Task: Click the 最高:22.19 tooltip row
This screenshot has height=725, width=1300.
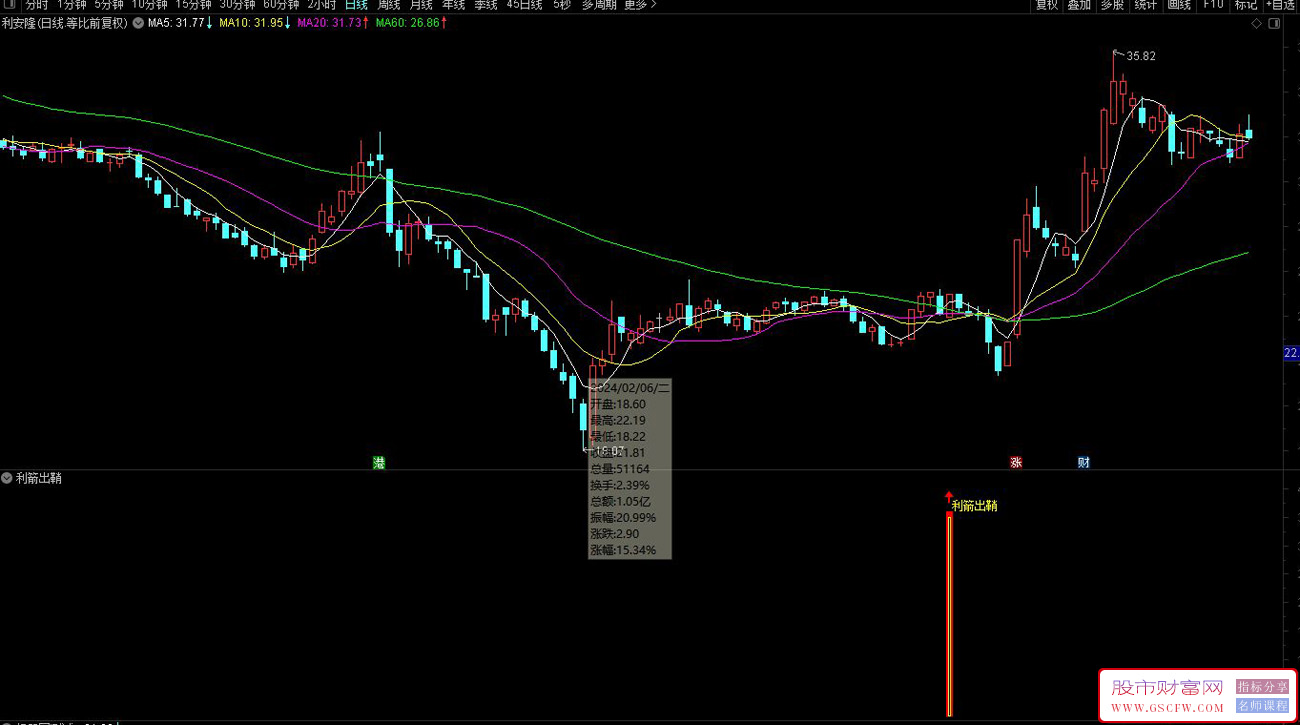Action: pos(618,420)
